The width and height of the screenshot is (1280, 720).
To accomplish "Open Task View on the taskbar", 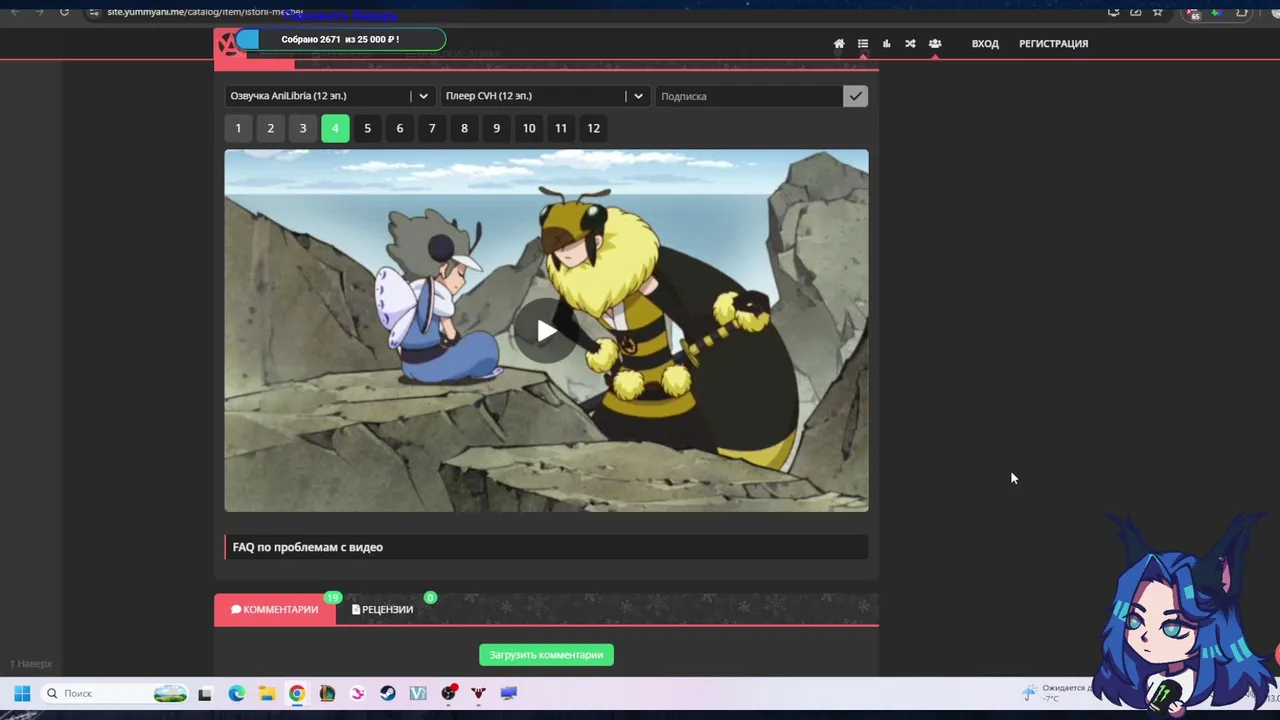I will coord(205,693).
